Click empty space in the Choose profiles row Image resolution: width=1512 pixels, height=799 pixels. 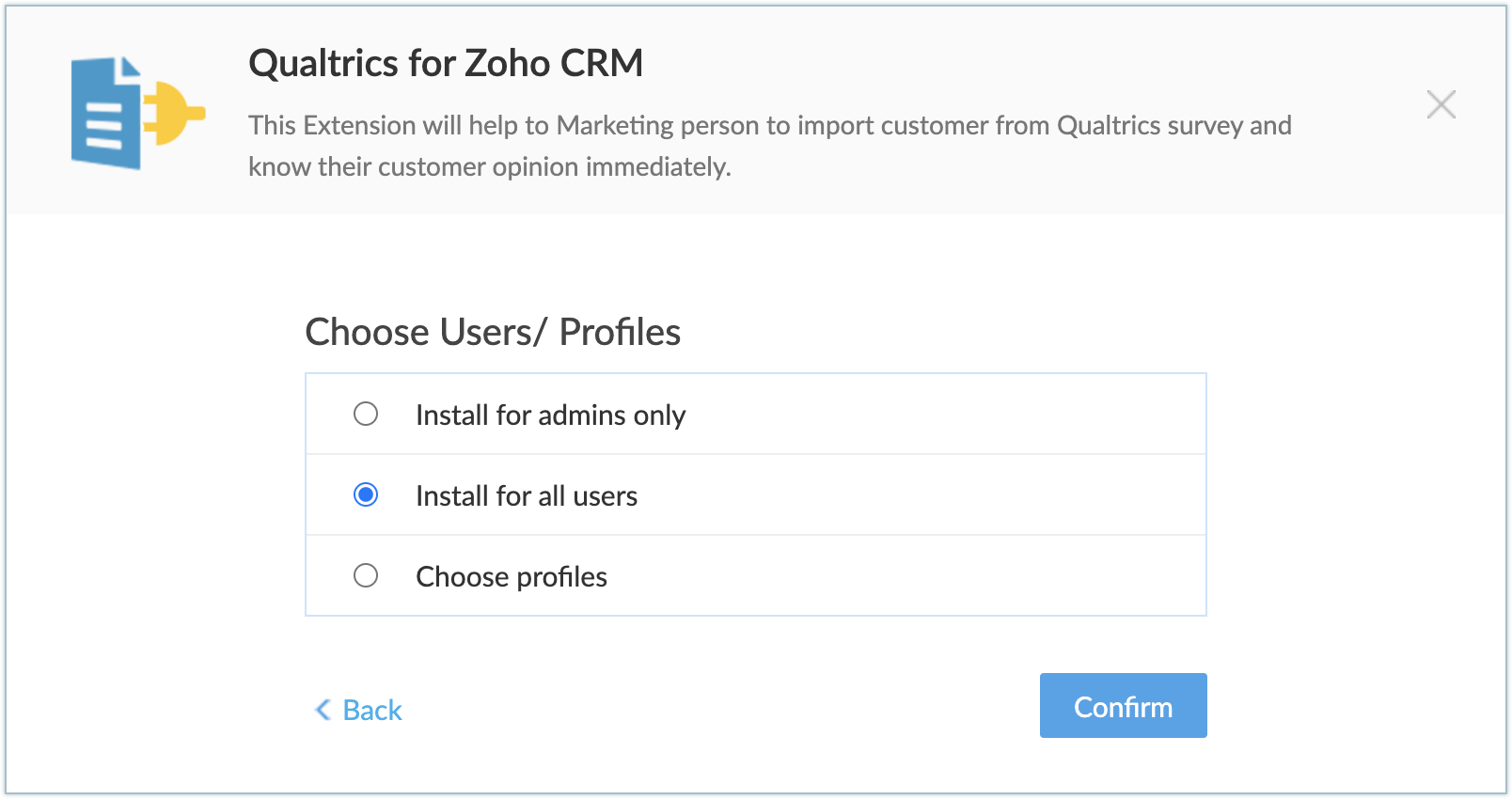click(x=940, y=576)
